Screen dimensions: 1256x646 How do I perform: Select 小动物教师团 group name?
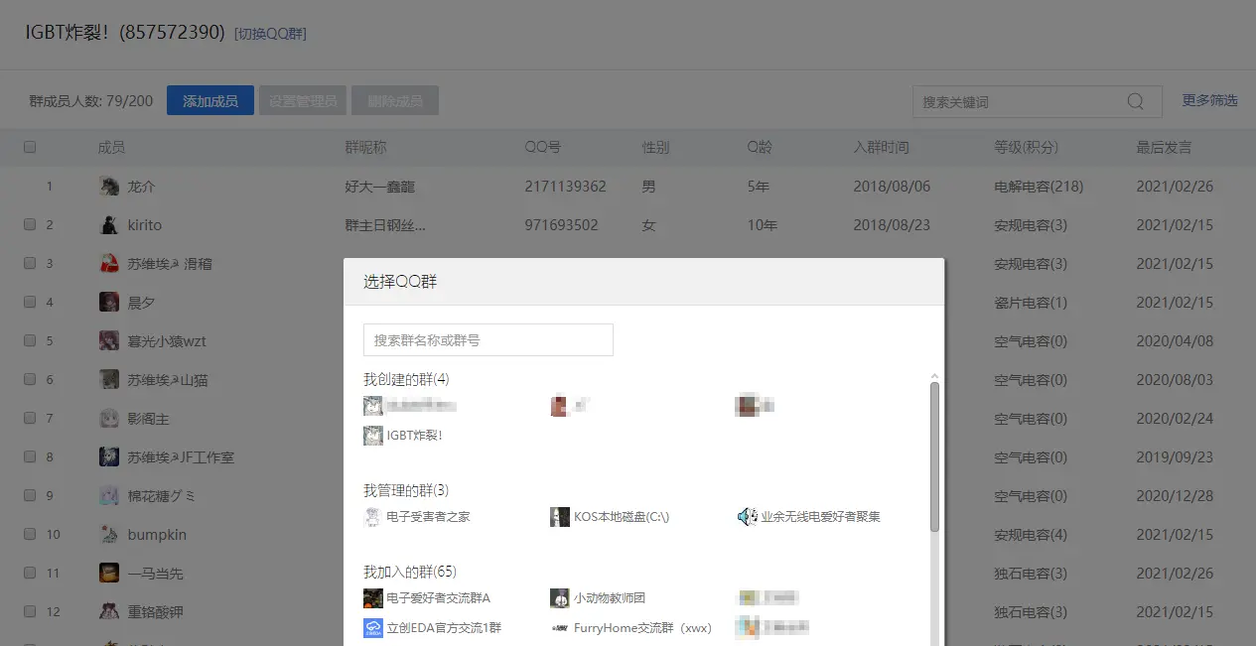(x=610, y=598)
